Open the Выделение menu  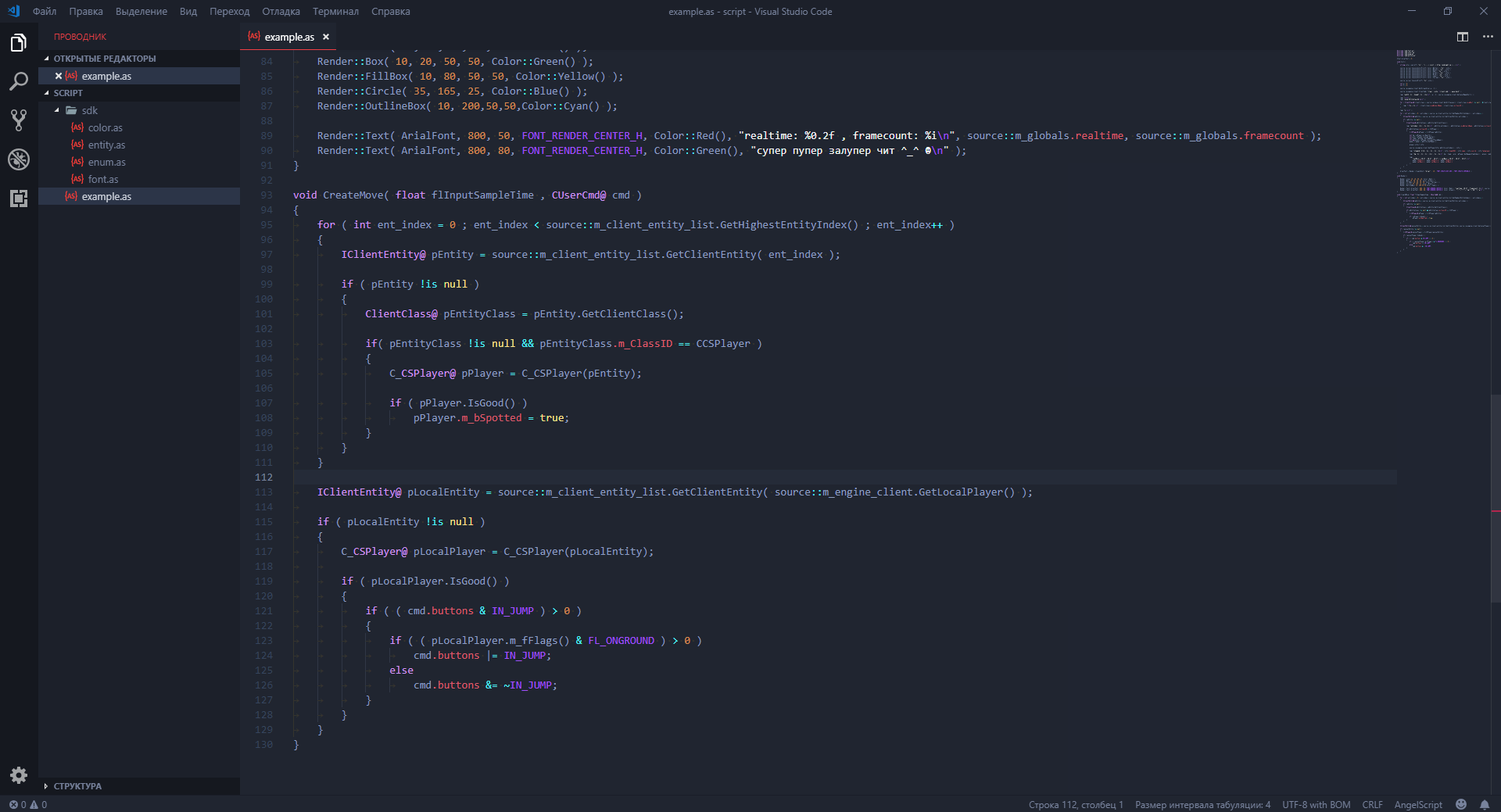pyautogui.click(x=142, y=11)
